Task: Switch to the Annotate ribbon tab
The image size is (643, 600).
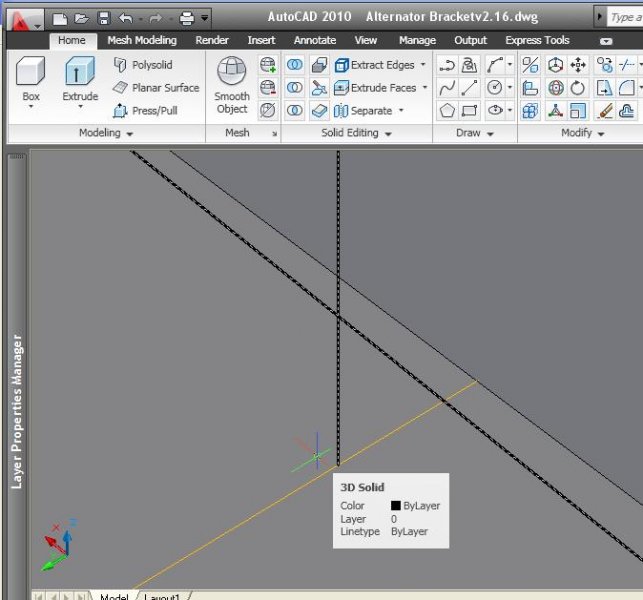Action: 315,40
